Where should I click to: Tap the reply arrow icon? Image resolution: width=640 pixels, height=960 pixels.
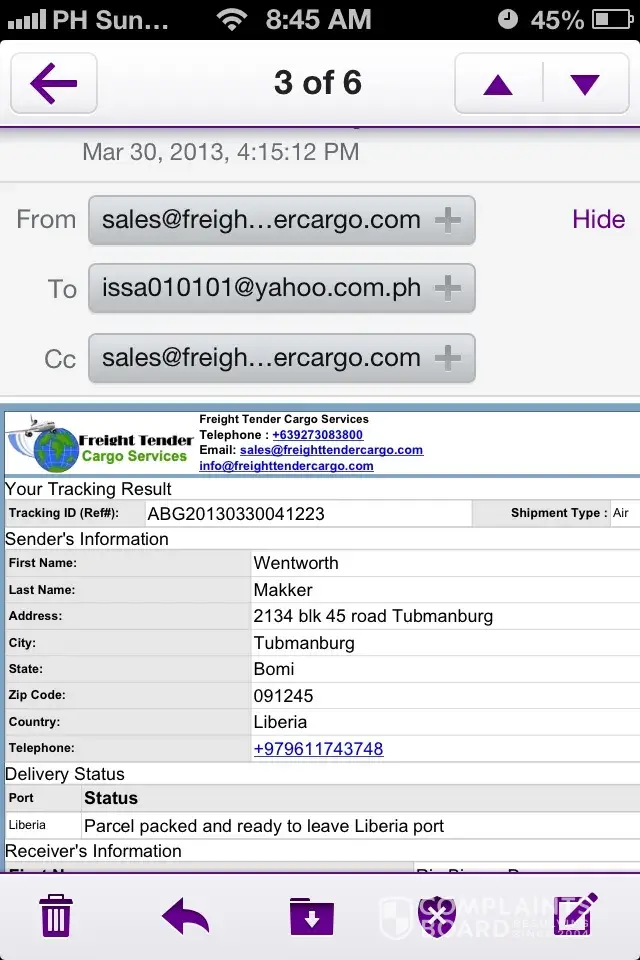pos(185,914)
